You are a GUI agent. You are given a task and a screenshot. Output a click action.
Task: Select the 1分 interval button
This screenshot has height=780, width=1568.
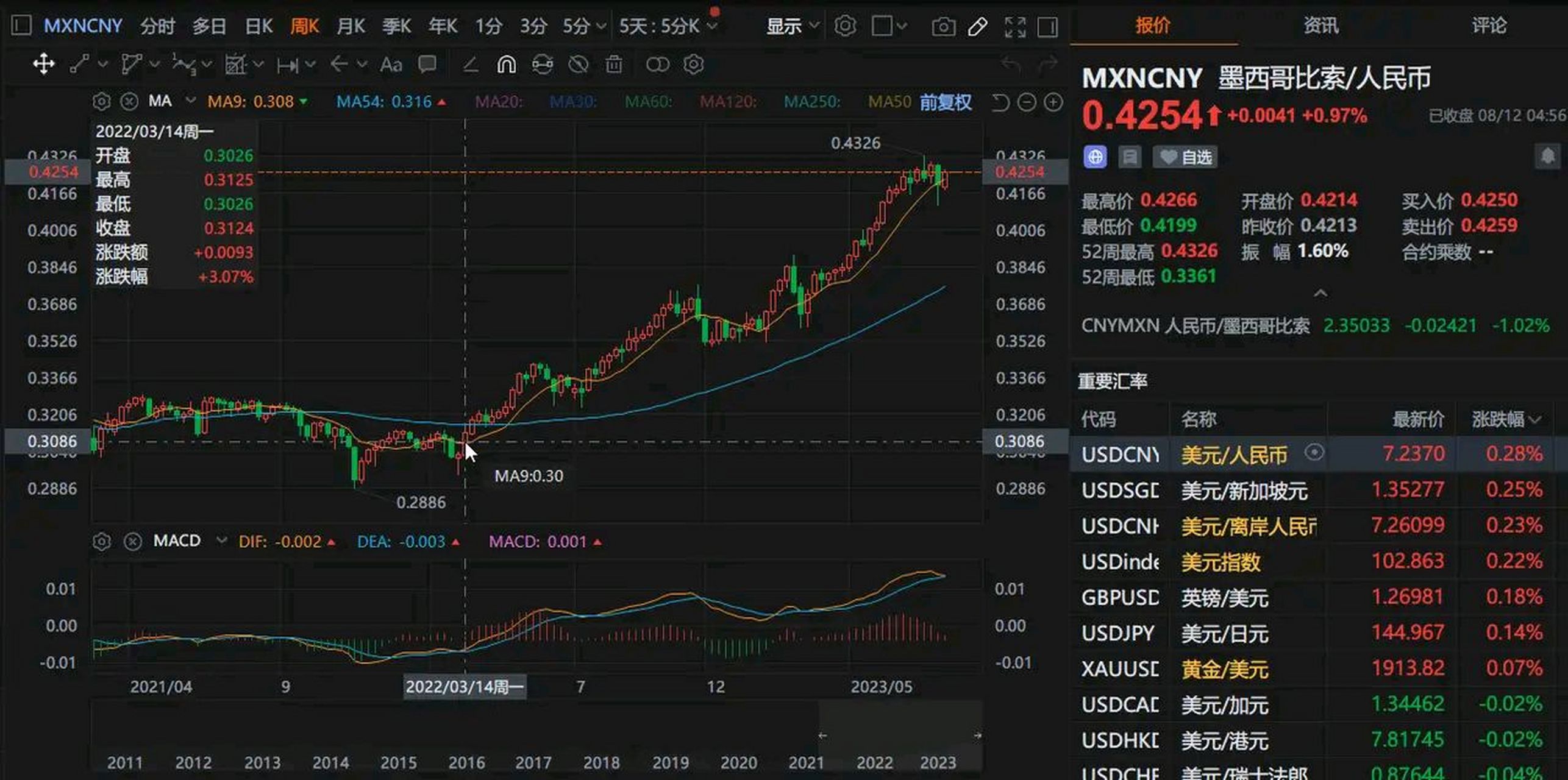click(488, 26)
